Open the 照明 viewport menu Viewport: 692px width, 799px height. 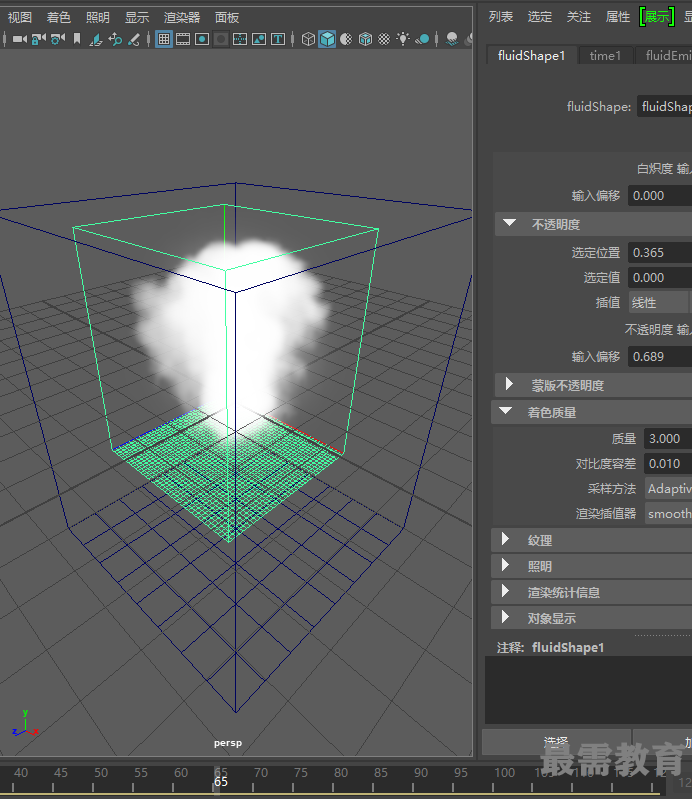point(98,17)
